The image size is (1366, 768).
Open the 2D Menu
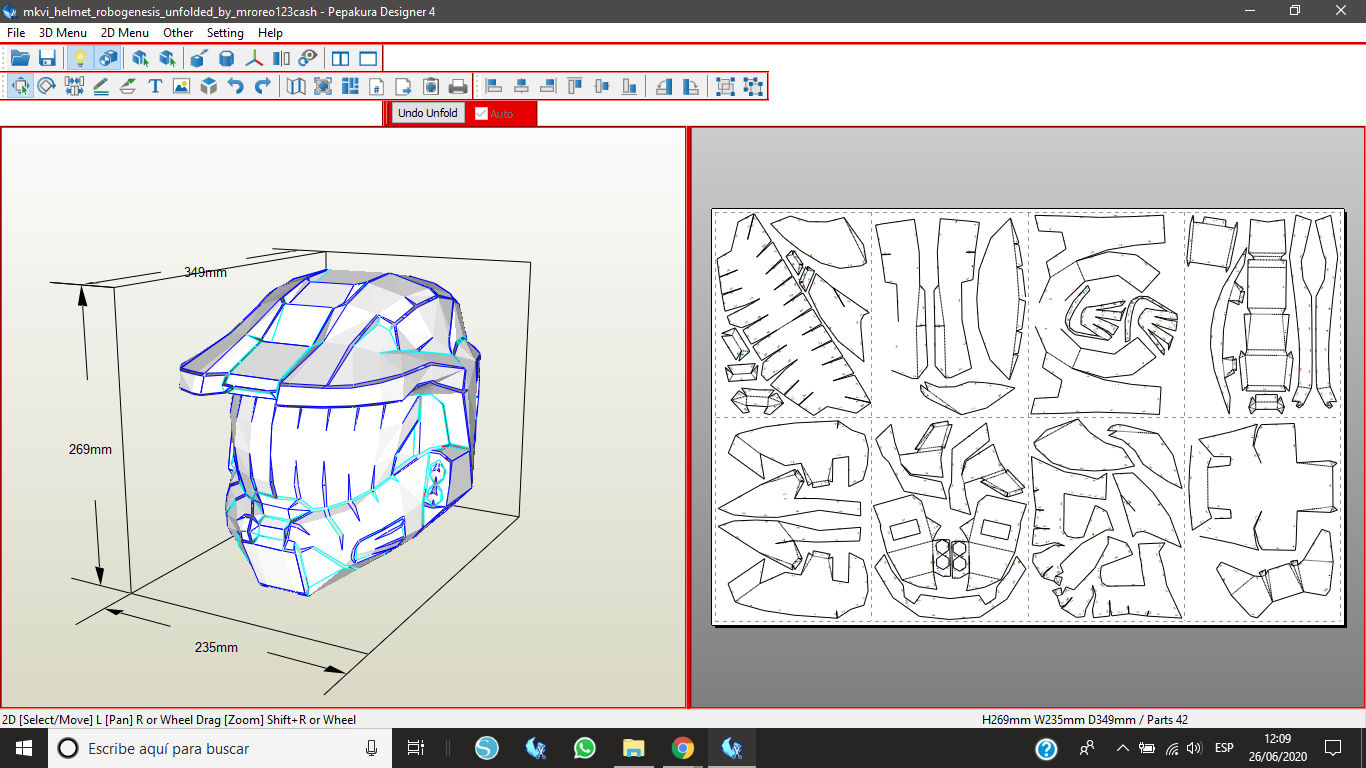click(x=124, y=33)
